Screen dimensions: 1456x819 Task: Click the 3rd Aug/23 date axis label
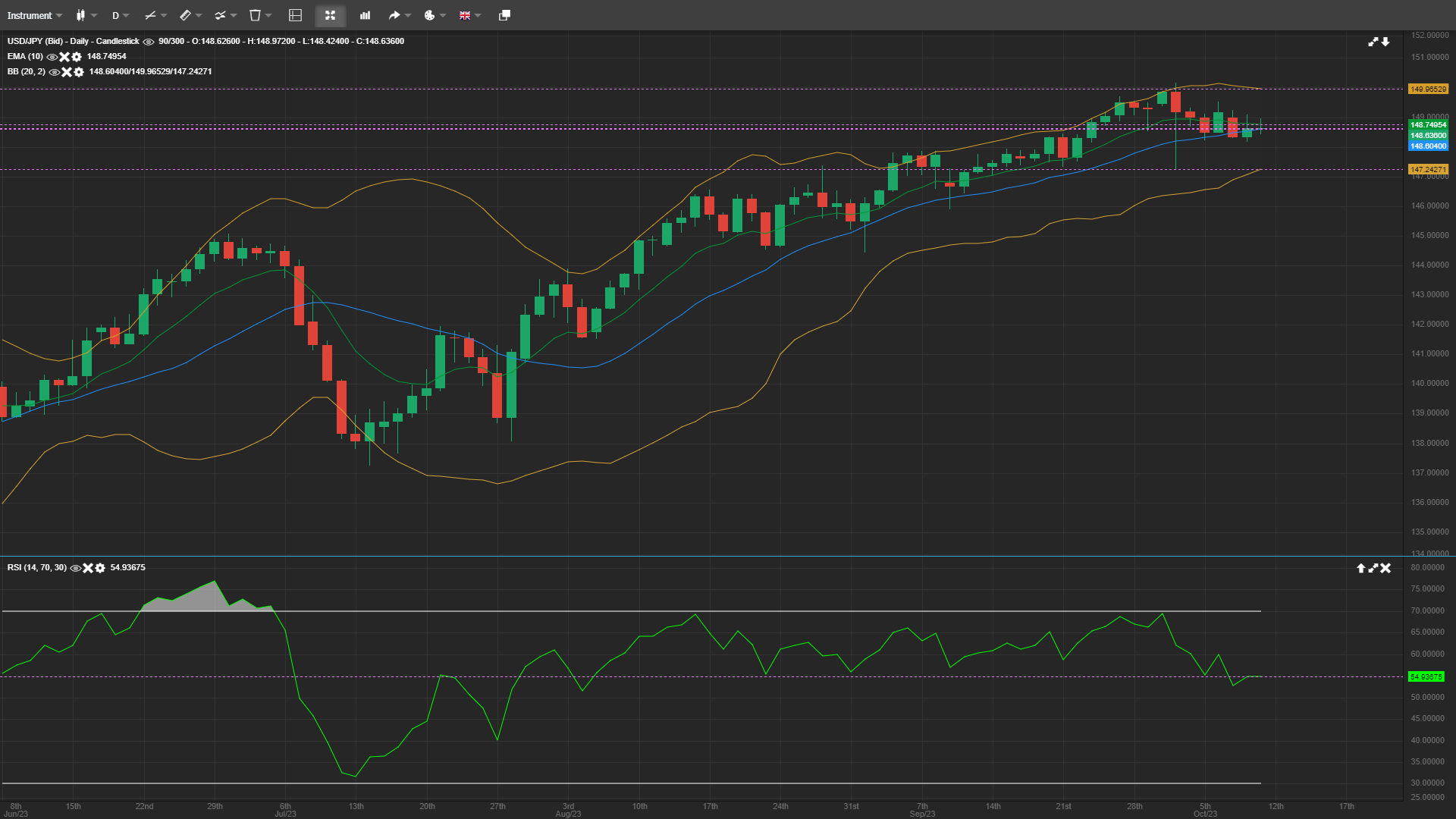click(568, 810)
